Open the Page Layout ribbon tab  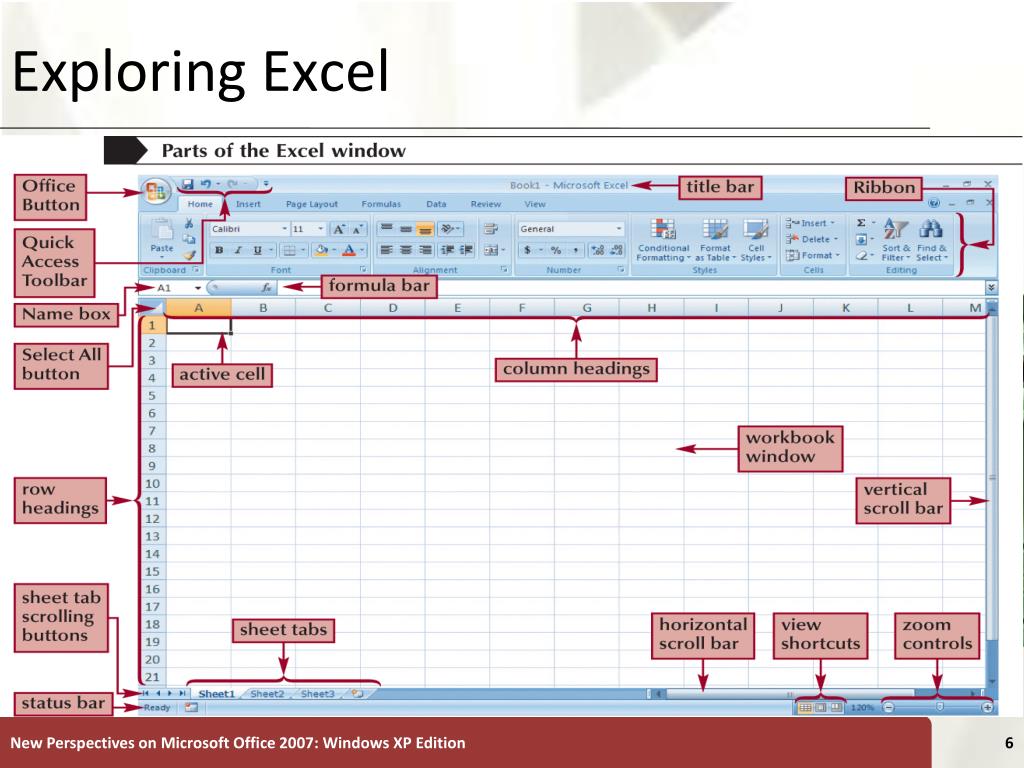312,204
